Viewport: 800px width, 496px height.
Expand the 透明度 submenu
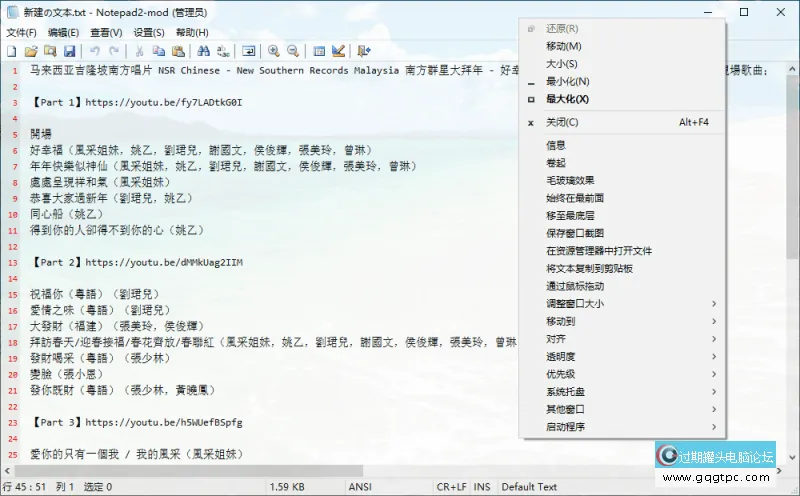tap(622, 357)
